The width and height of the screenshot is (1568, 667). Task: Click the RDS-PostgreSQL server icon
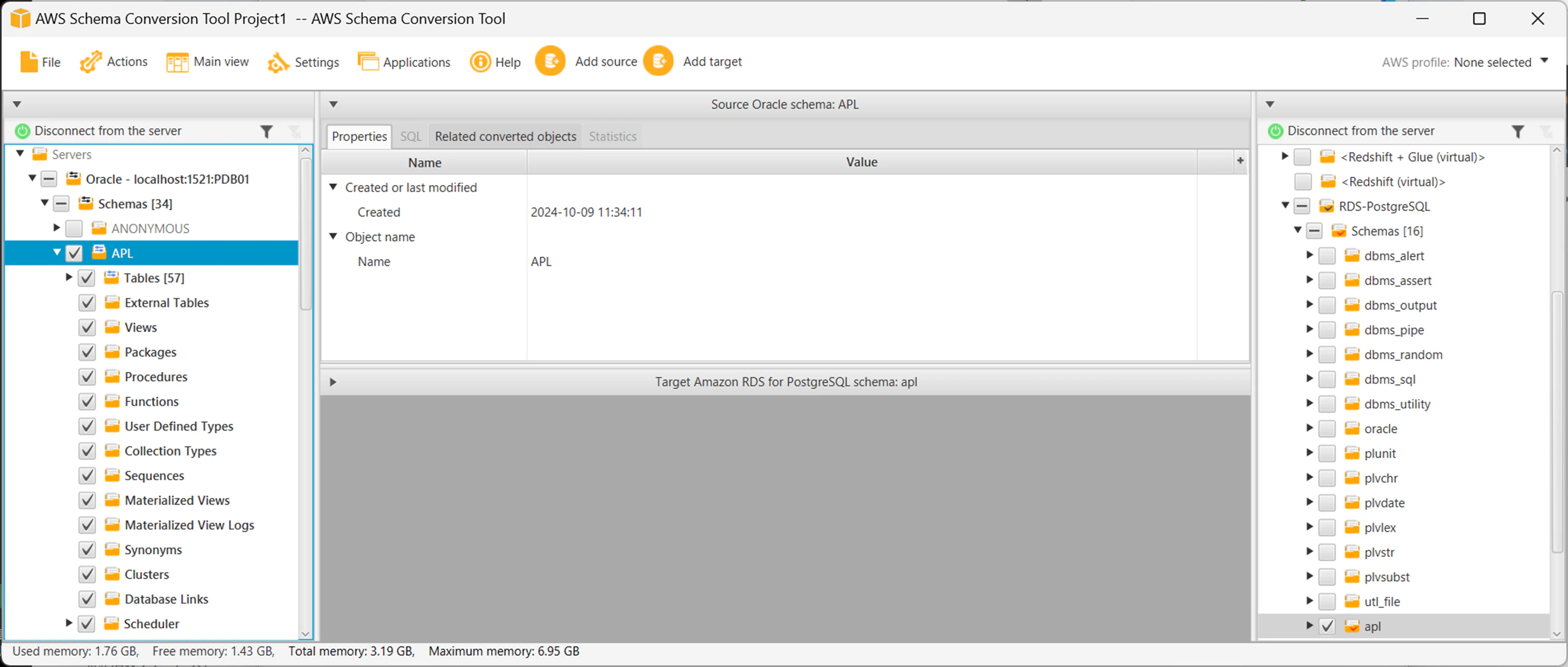click(x=1326, y=206)
